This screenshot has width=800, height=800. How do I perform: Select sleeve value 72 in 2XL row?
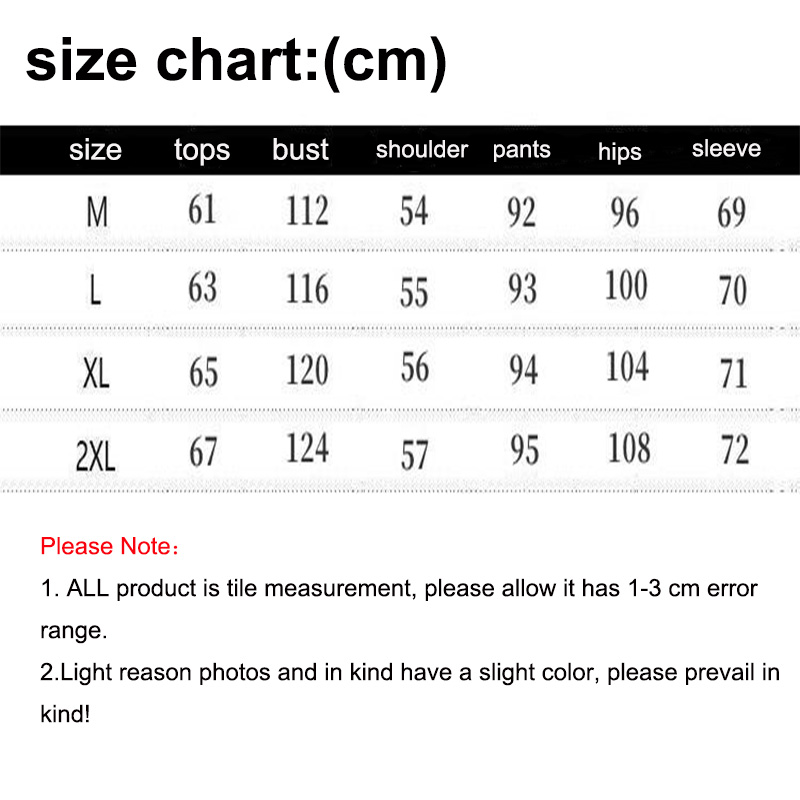pos(734,450)
